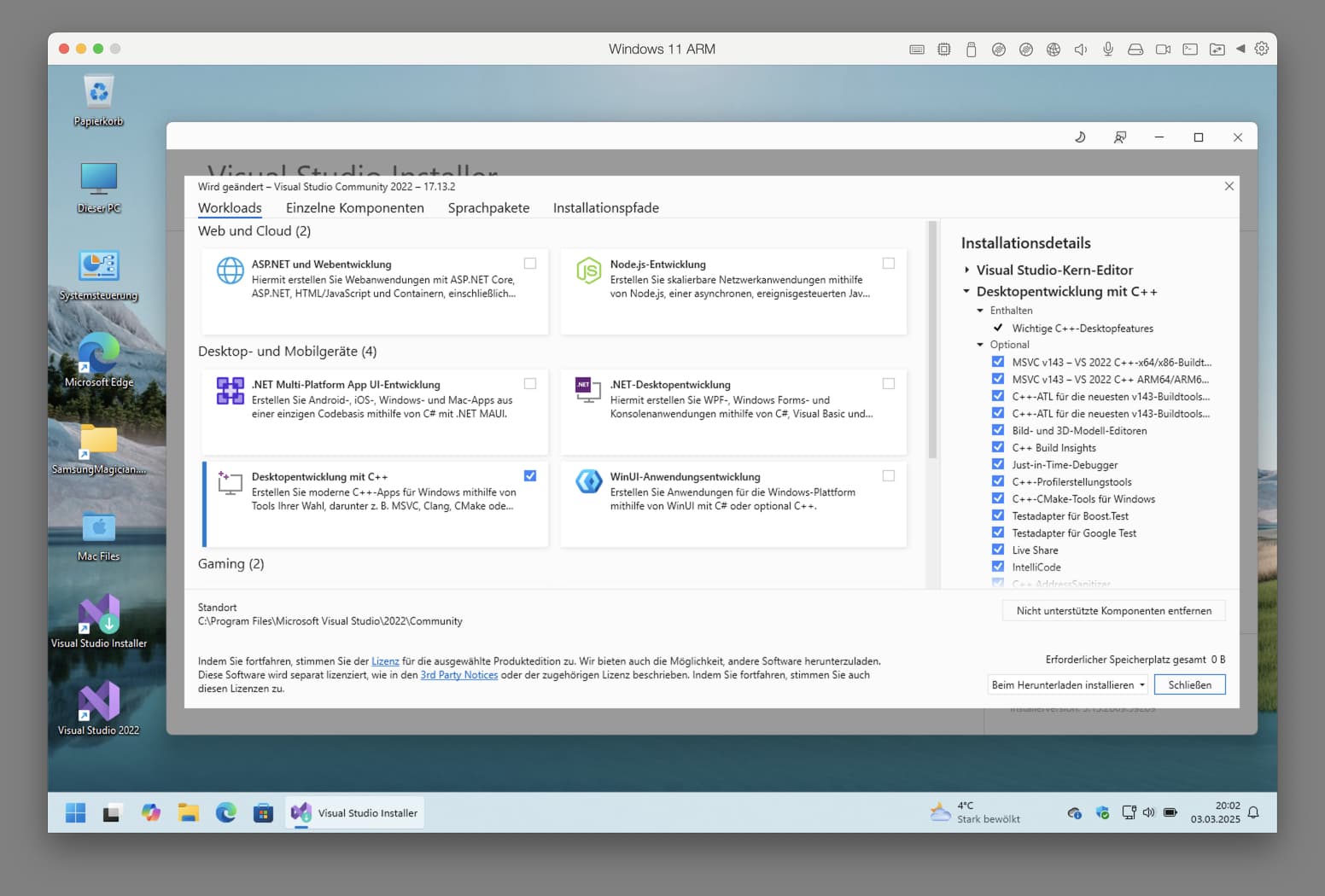Click the WinUI-Anwendungsentwicklung workload icon
This screenshot has width=1325, height=896.
point(588,482)
